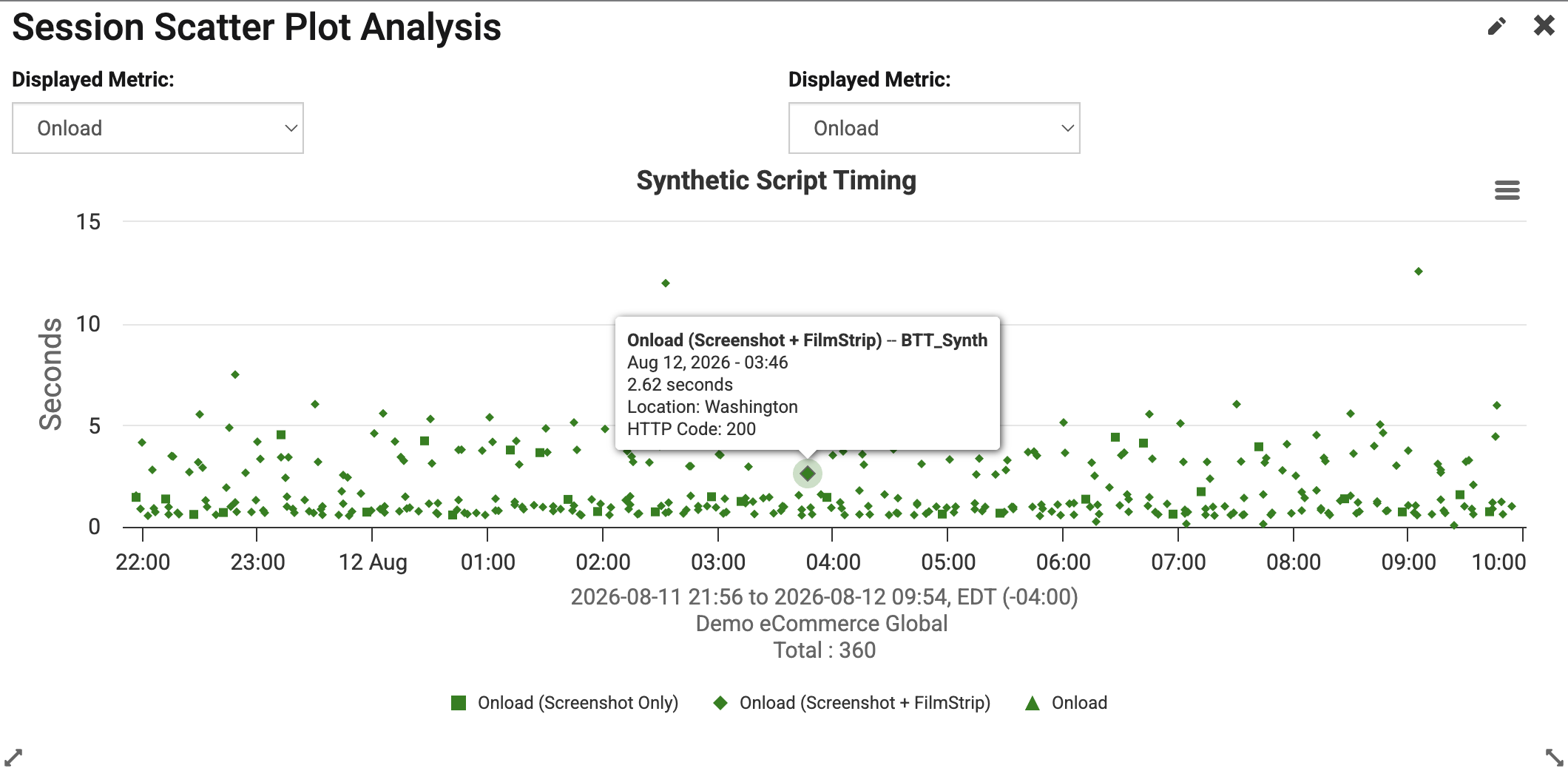This screenshot has width=1568, height=771.
Task: Click the pencil edit icon
Action: click(1496, 27)
